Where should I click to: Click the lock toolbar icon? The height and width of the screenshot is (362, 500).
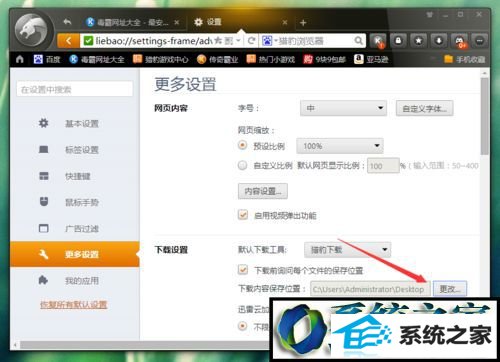pos(398,41)
